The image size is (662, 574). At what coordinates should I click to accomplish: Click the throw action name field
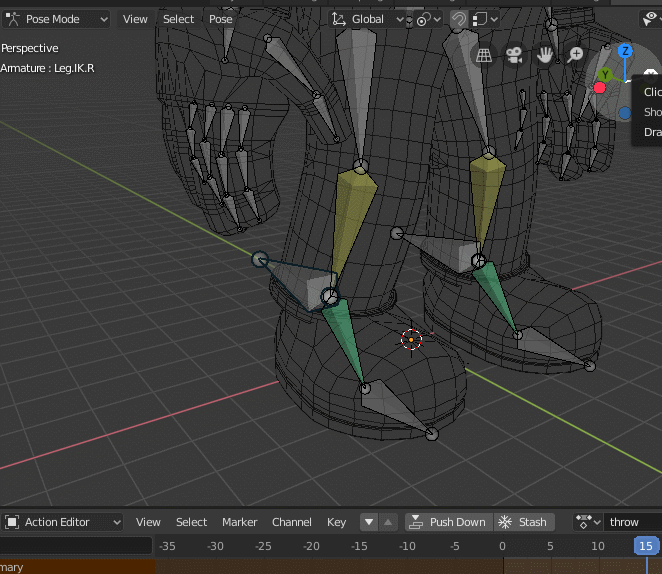633,523
